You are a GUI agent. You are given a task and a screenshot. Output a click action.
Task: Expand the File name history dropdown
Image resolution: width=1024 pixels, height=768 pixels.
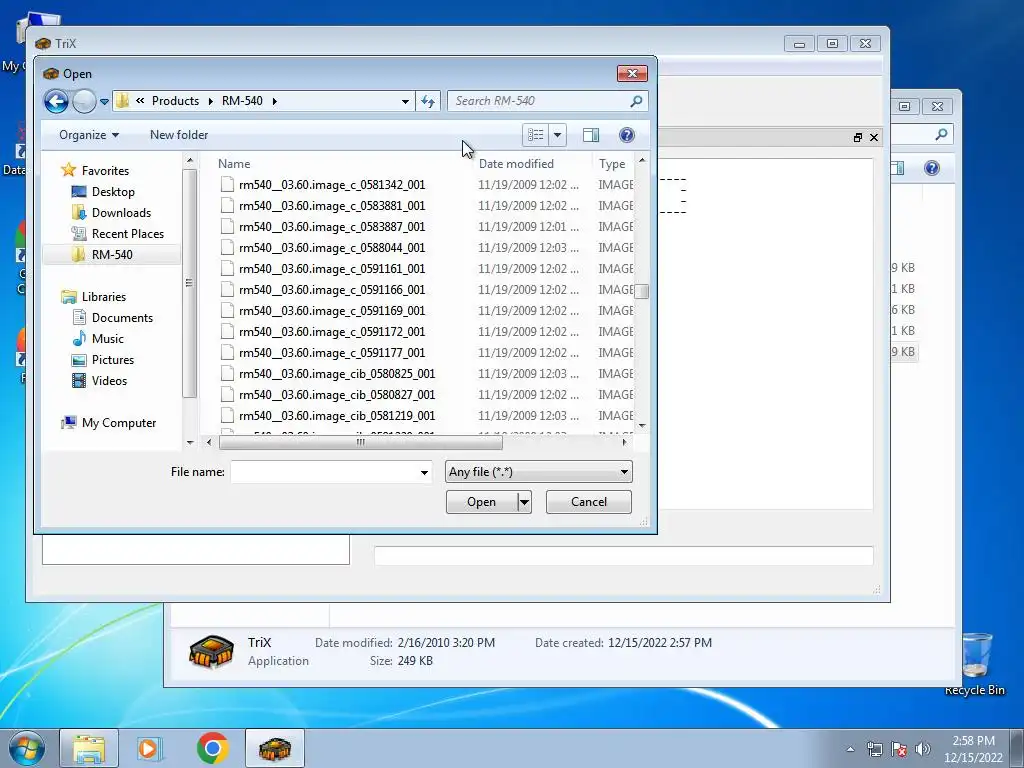(x=424, y=472)
